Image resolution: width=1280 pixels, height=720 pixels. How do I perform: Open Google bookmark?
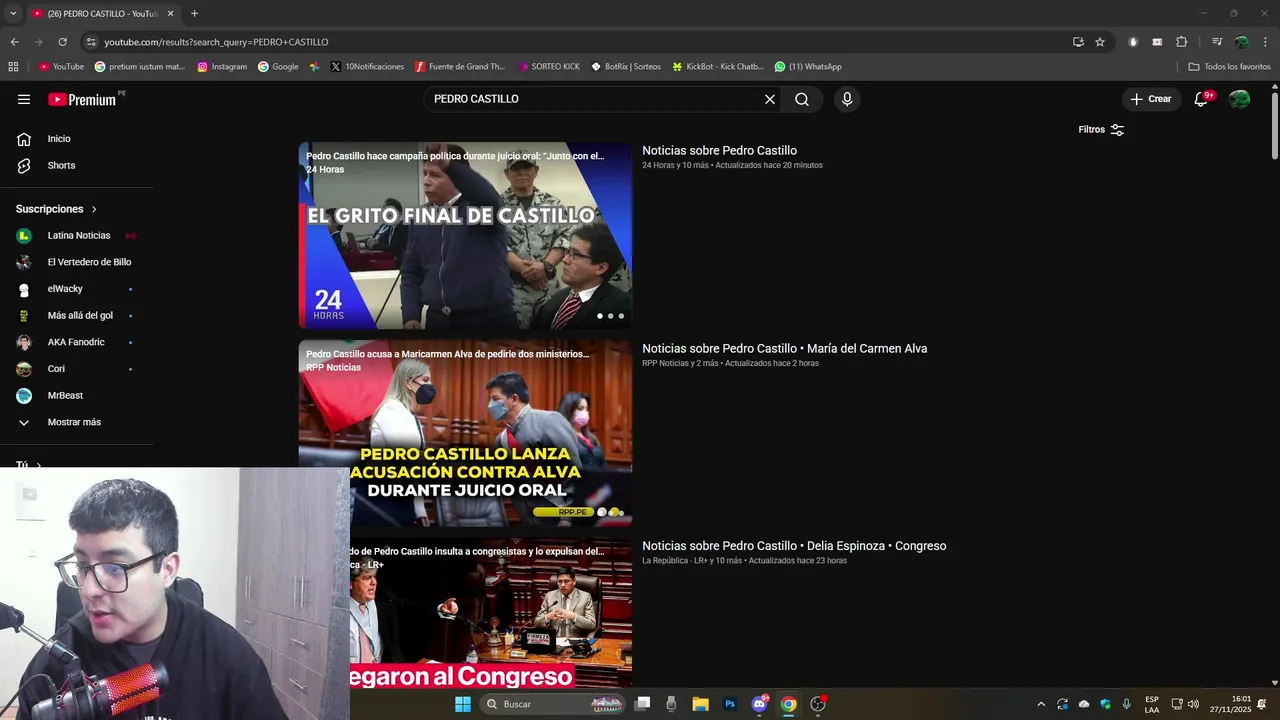pos(278,67)
